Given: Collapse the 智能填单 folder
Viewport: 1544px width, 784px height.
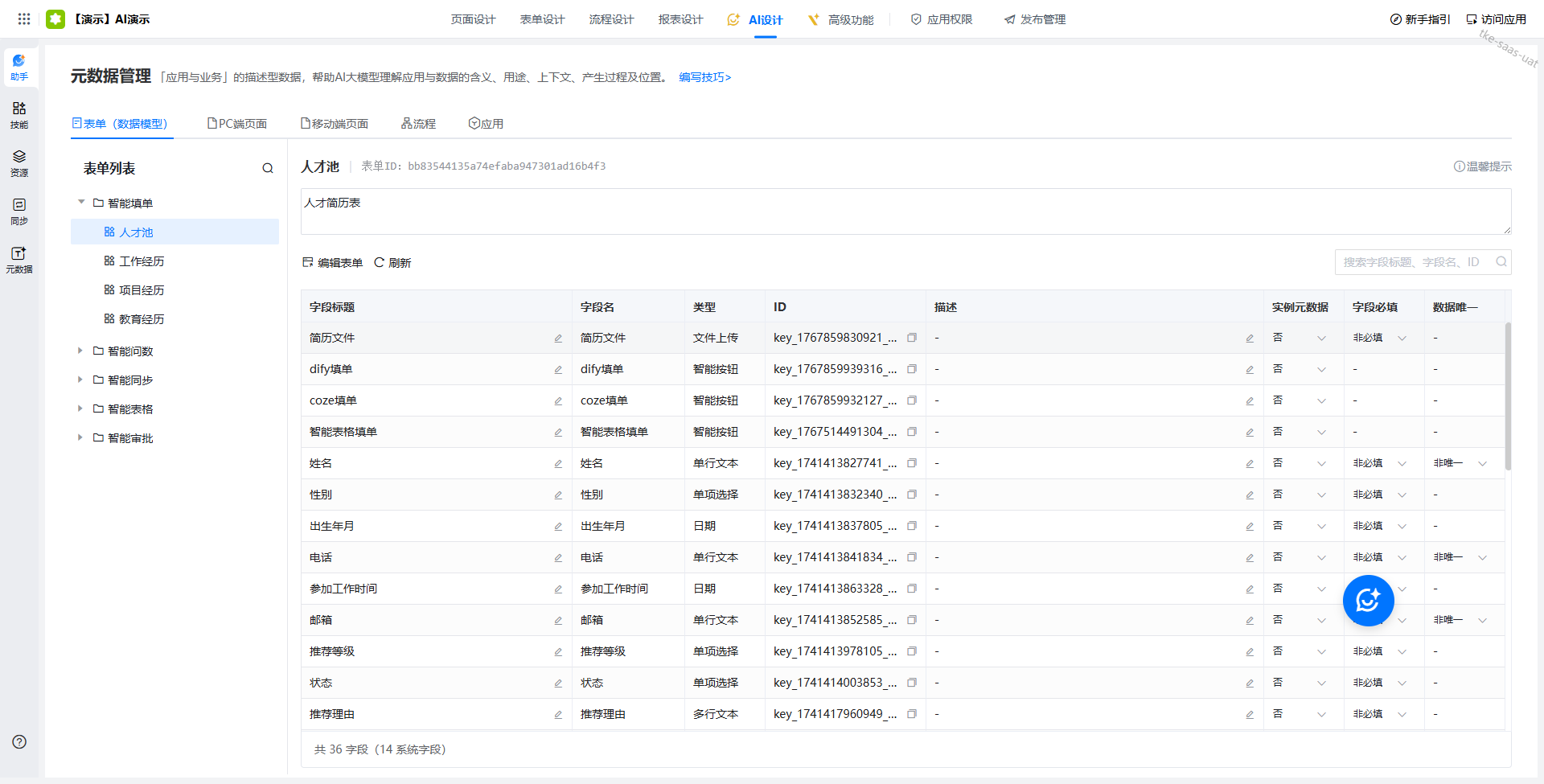Looking at the screenshot, I should [81, 203].
